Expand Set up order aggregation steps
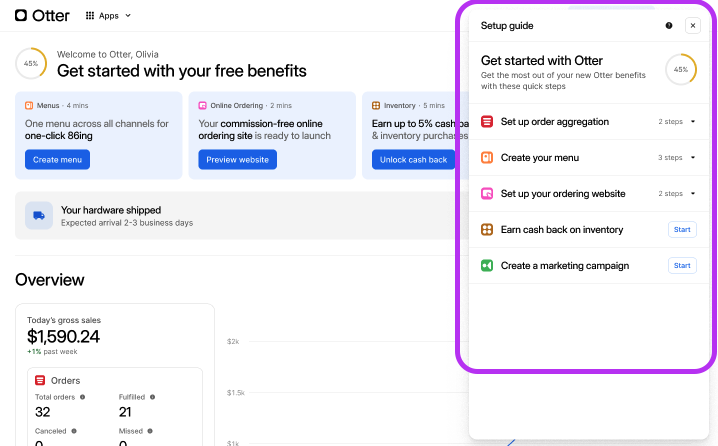The height and width of the screenshot is (446, 718). [692, 122]
